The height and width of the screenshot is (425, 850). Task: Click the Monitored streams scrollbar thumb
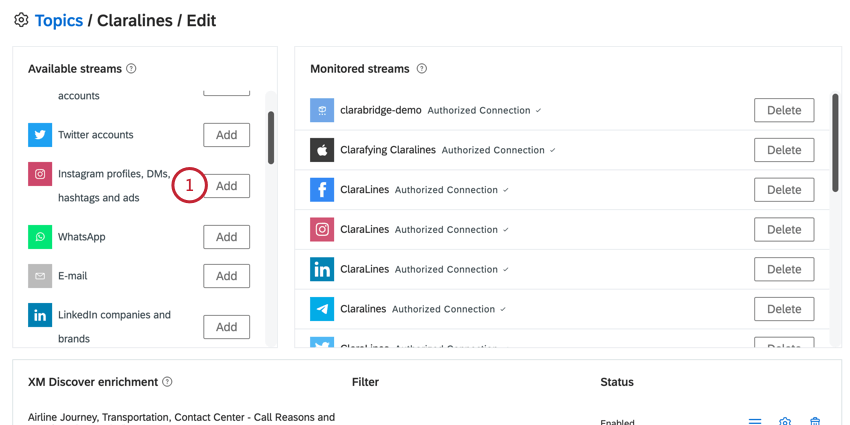(x=835, y=143)
